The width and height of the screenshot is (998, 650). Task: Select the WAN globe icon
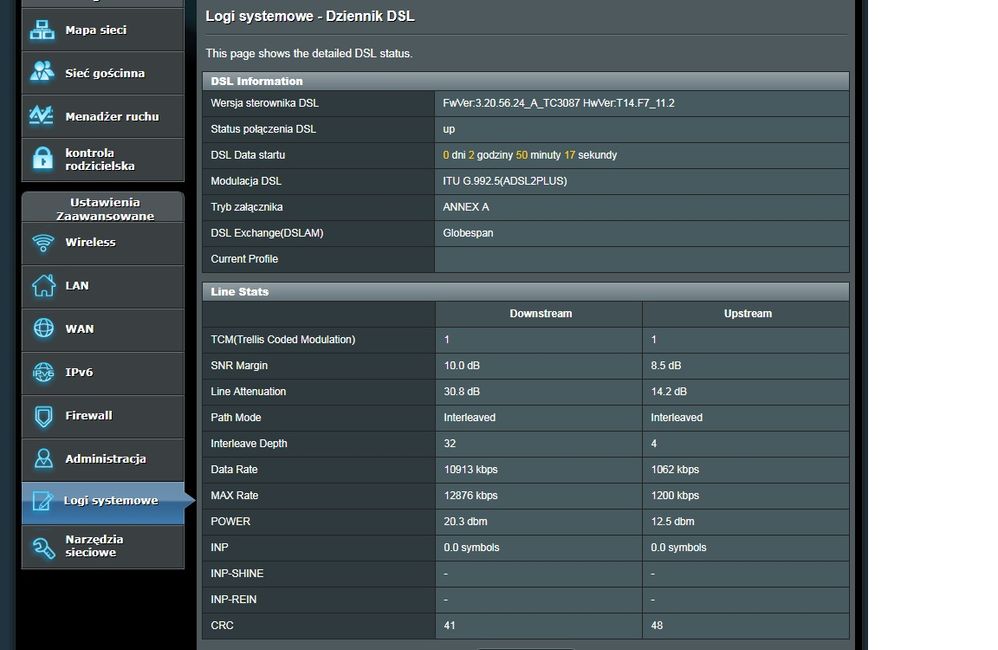coord(43,328)
